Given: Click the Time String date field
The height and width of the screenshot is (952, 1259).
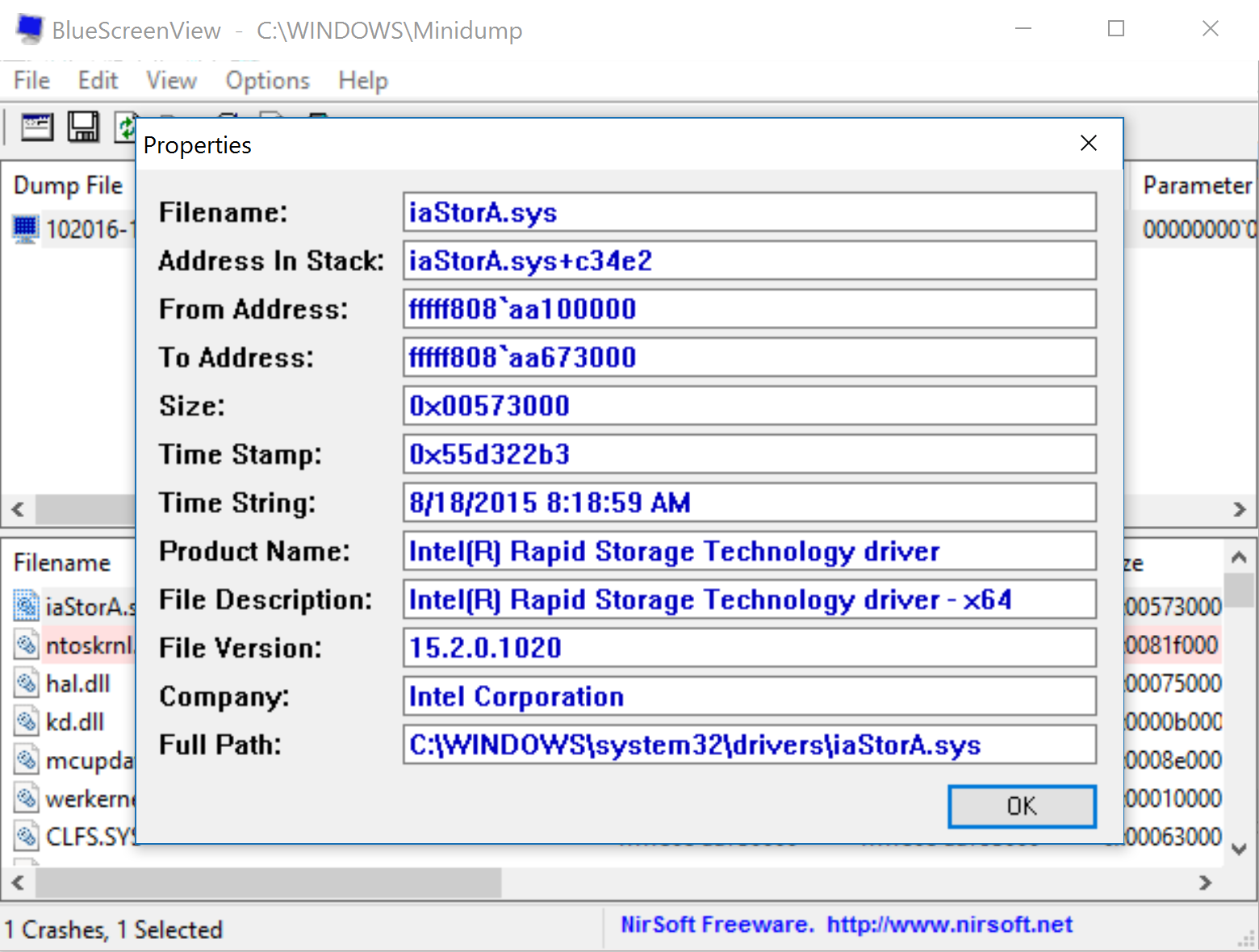Looking at the screenshot, I should pos(750,503).
